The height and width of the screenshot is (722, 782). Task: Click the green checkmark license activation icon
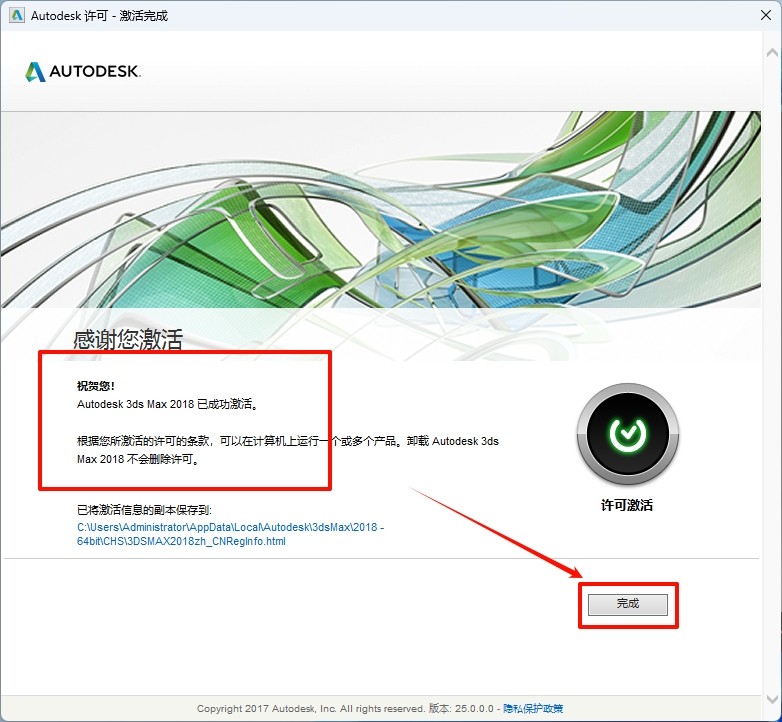[x=627, y=434]
